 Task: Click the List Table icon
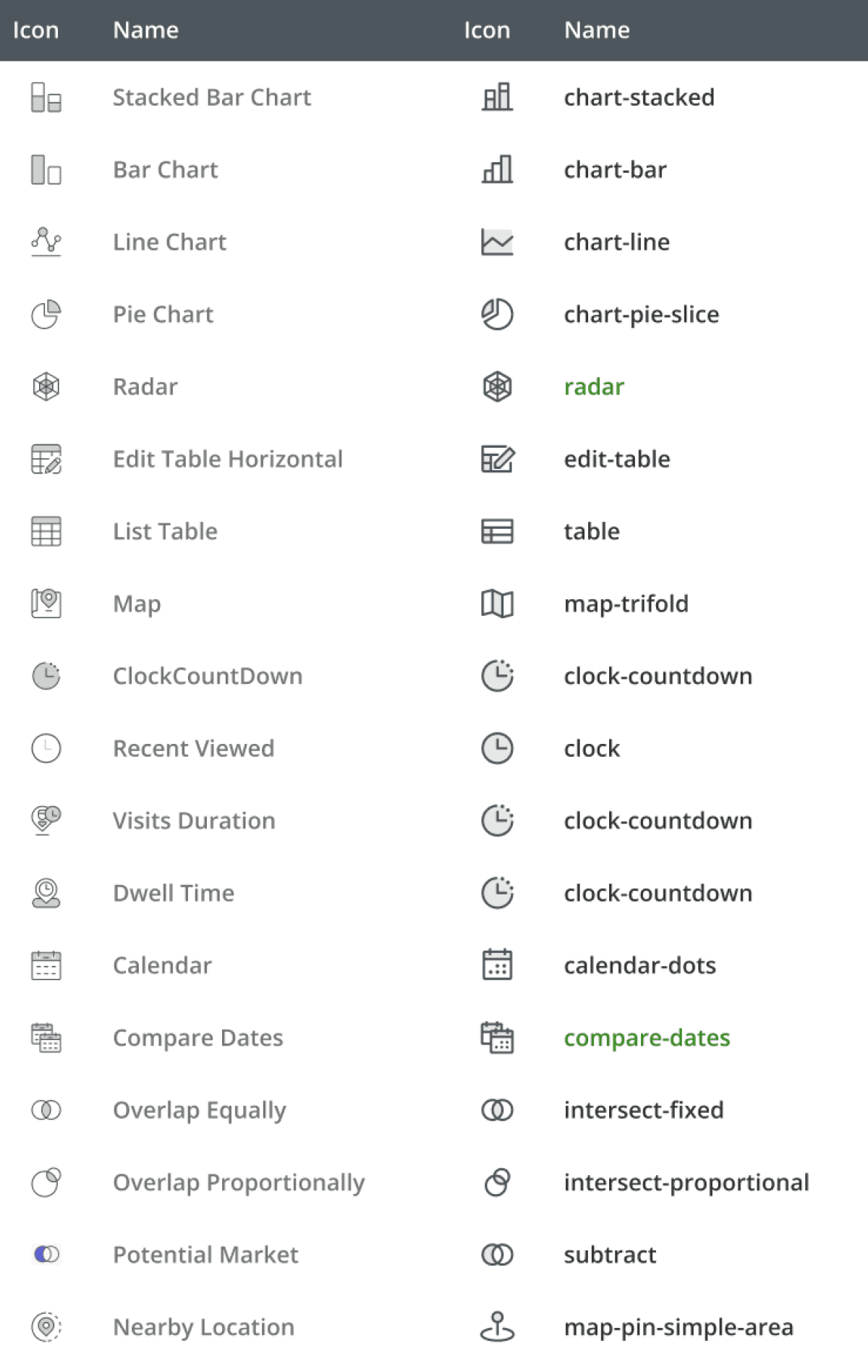point(46,531)
